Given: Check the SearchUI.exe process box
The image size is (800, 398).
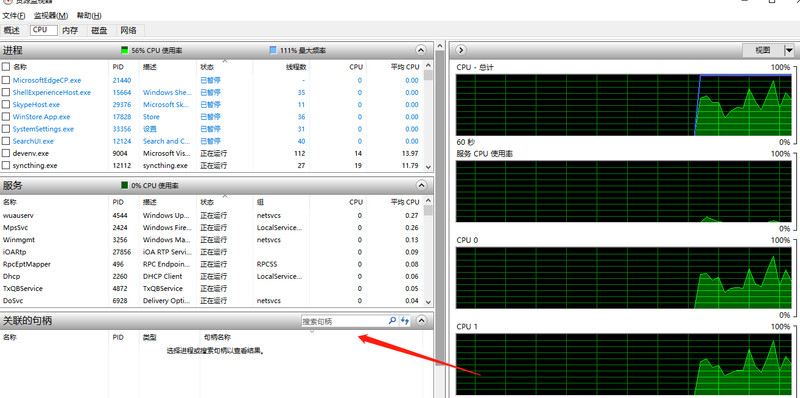Looking at the screenshot, I should pyautogui.click(x=6, y=141).
